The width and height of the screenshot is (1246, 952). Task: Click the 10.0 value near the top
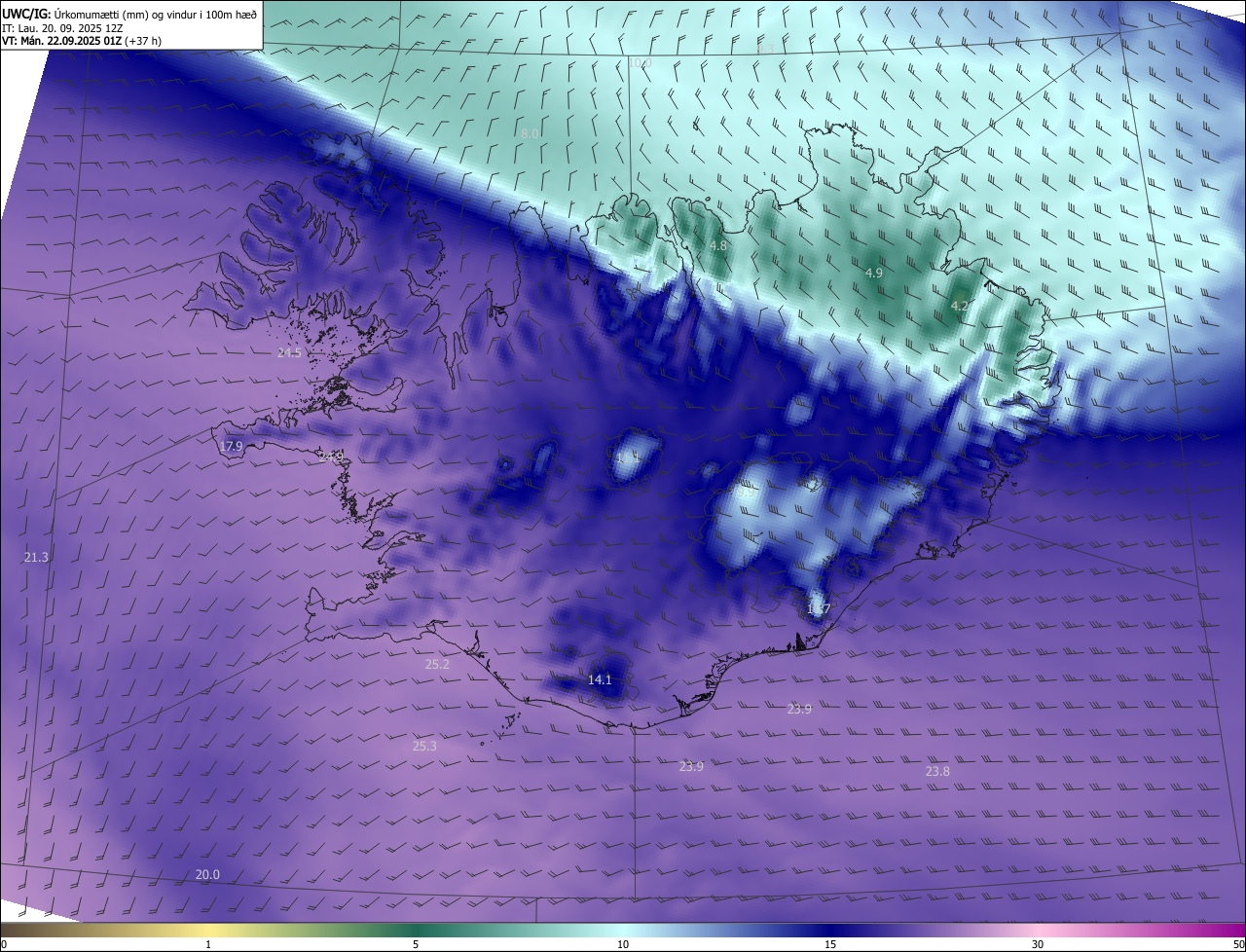640,62
